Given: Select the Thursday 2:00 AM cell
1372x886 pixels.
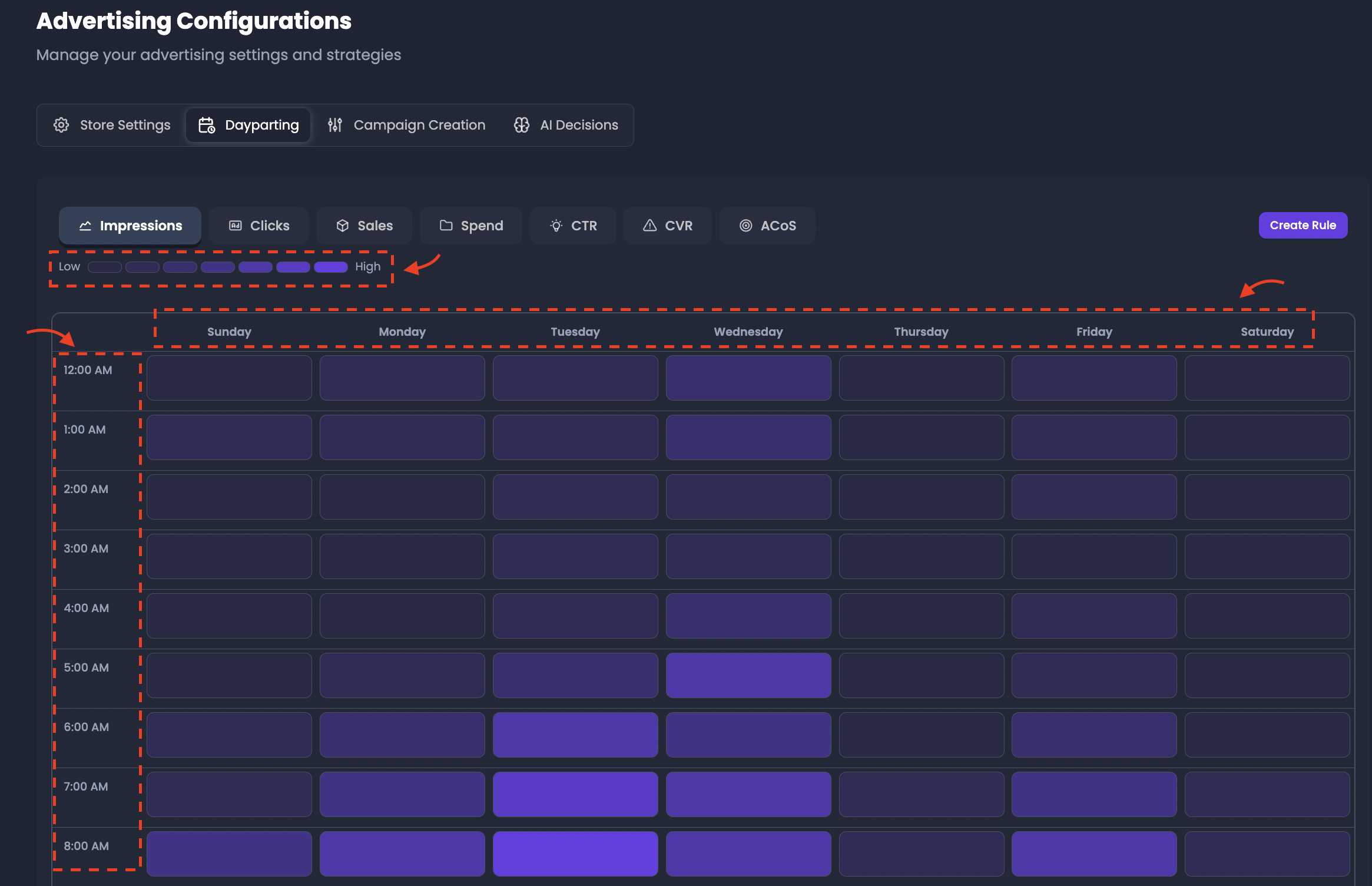Looking at the screenshot, I should pos(922,497).
